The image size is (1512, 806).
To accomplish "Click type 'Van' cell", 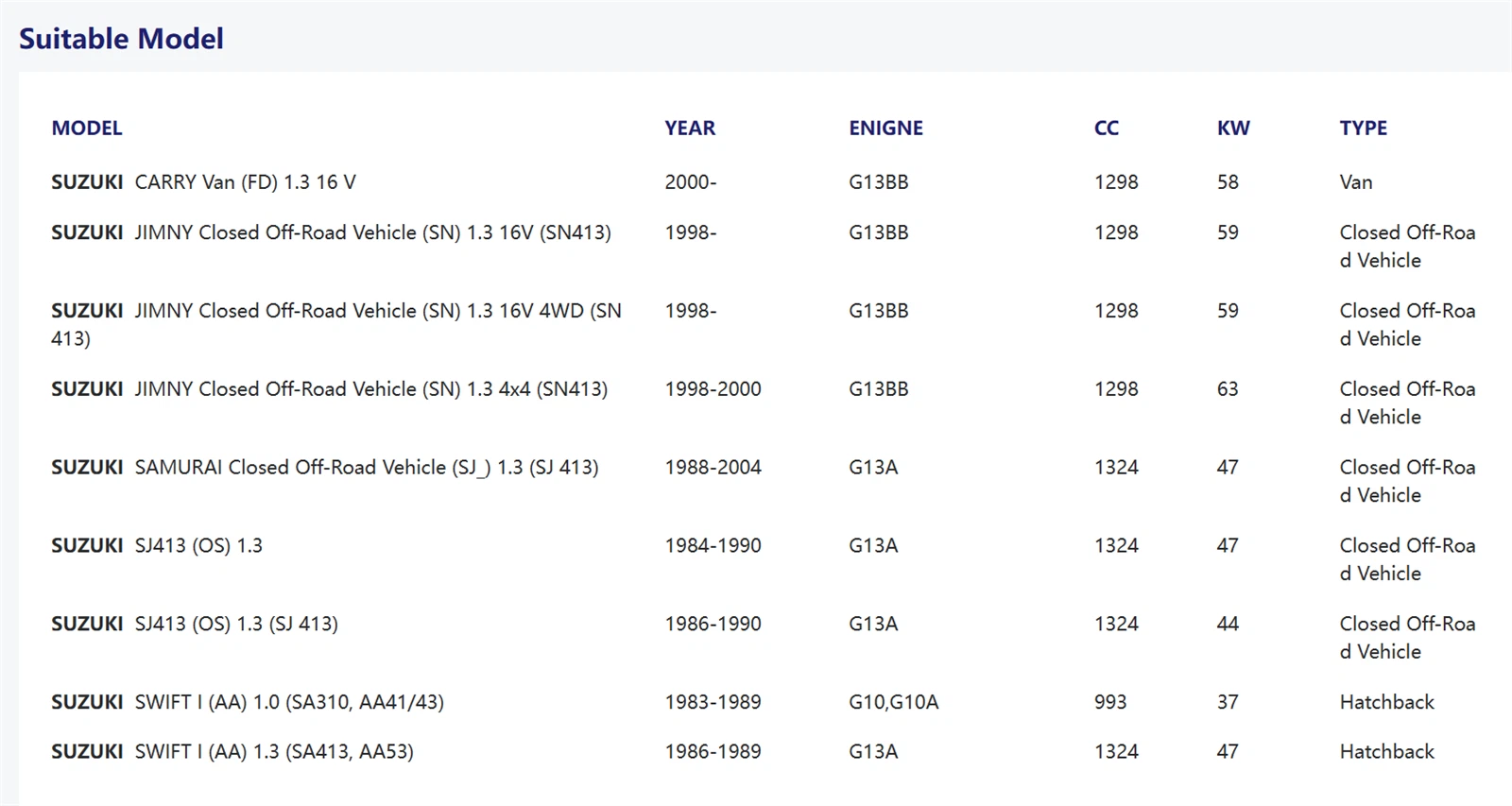I will [1356, 182].
